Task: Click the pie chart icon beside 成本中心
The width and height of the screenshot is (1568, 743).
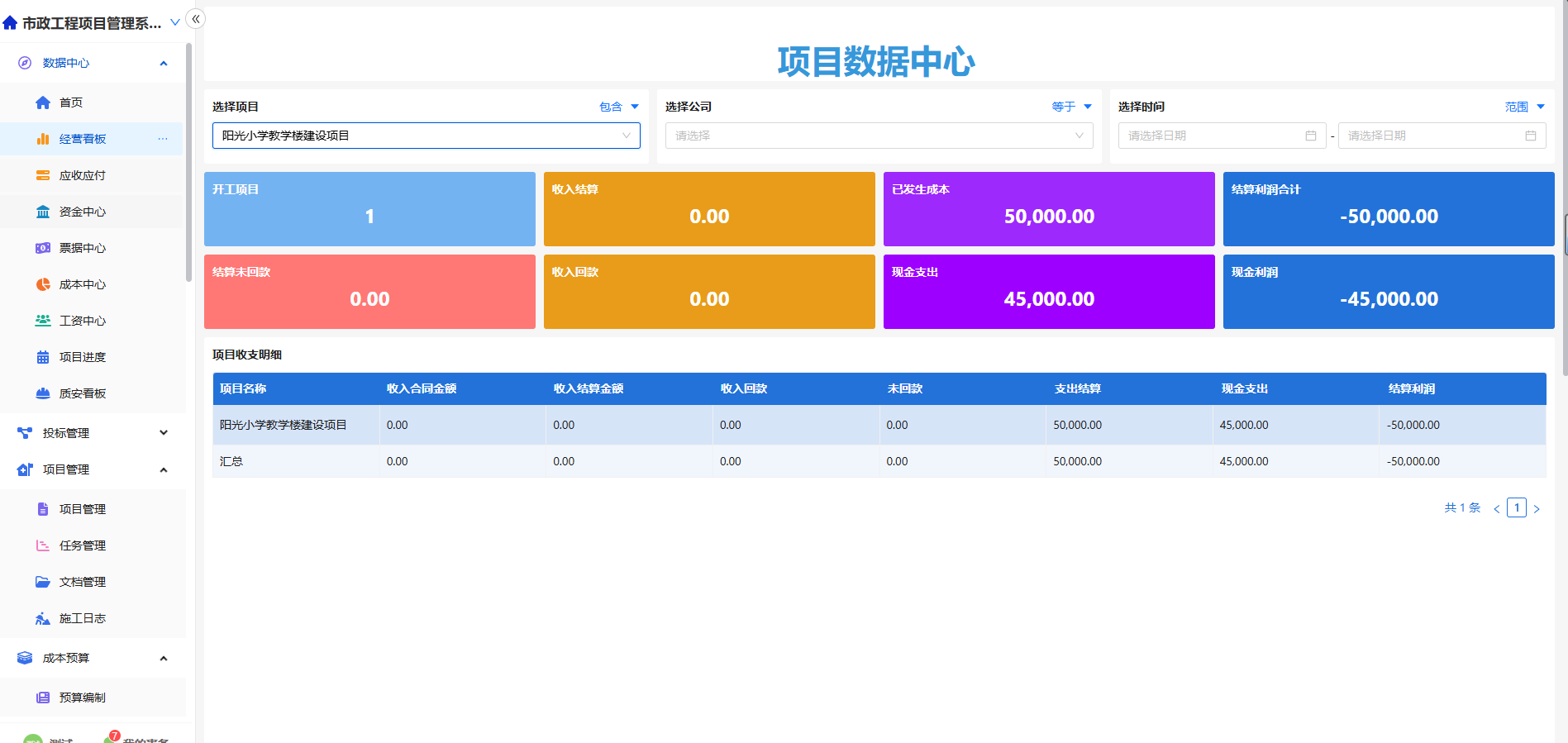Action: pyautogui.click(x=43, y=284)
